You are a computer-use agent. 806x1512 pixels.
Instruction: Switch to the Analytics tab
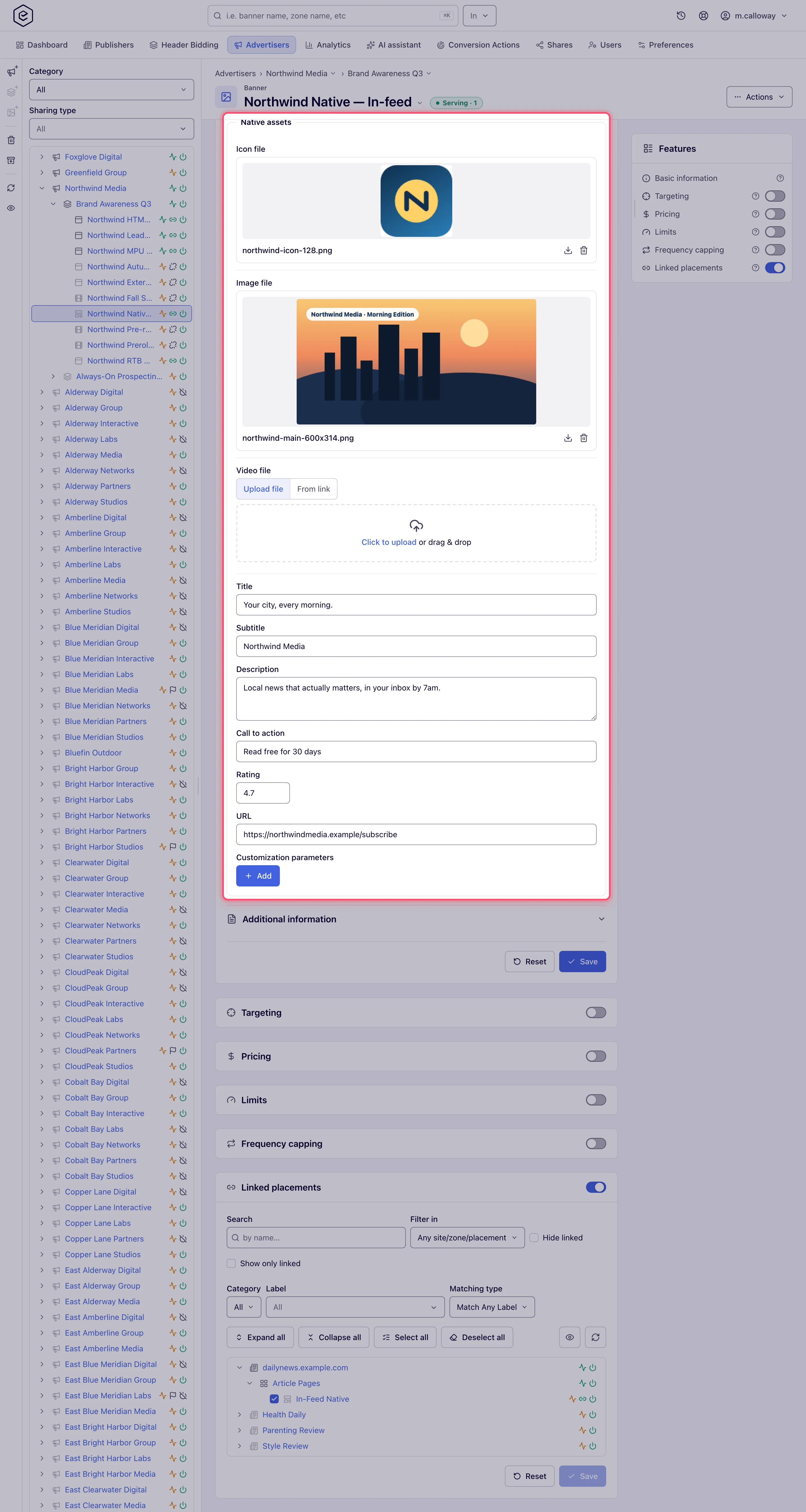(x=328, y=45)
